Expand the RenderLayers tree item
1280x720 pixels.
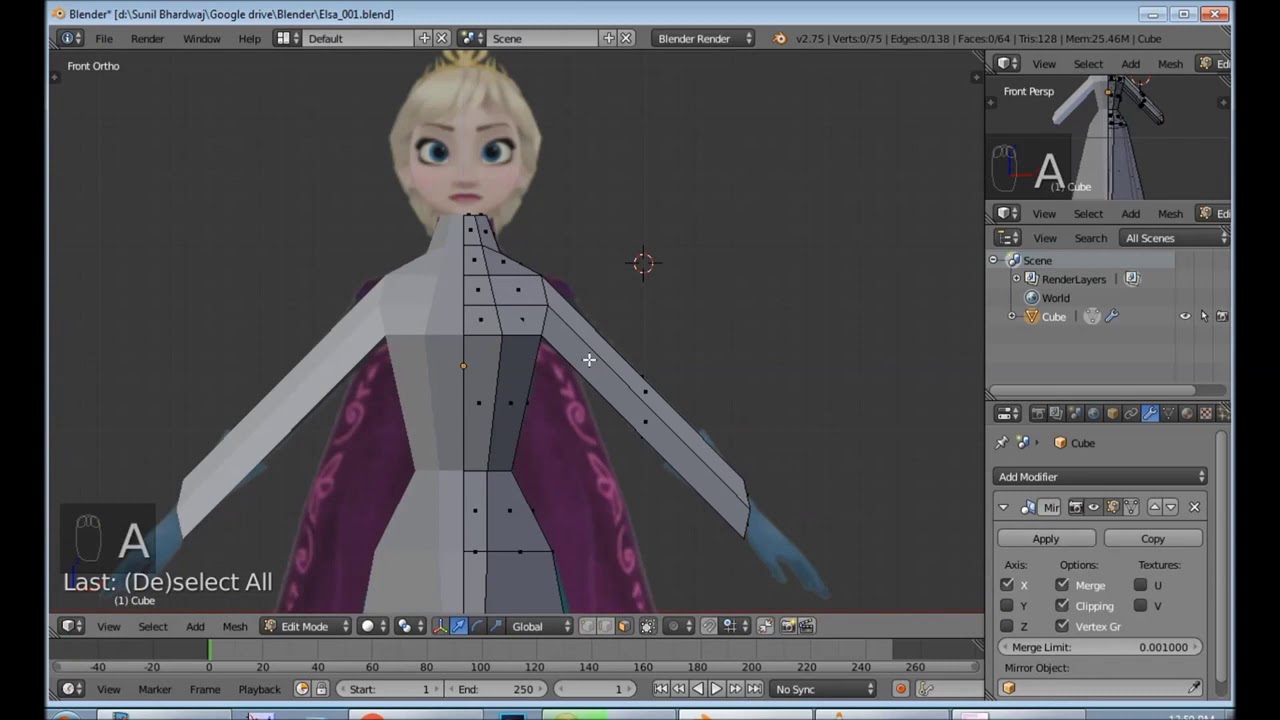coord(1017,279)
